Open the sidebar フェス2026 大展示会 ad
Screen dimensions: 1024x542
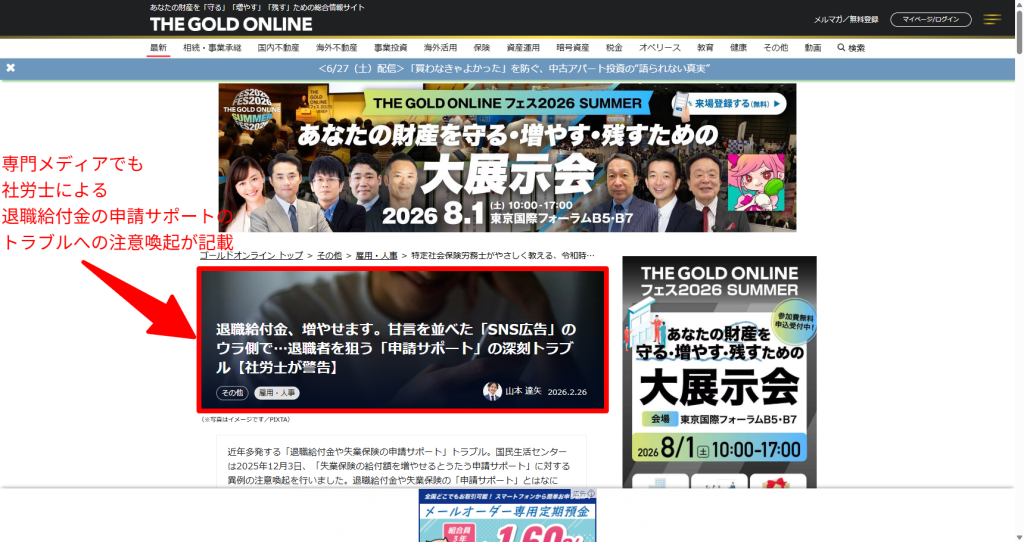click(719, 372)
